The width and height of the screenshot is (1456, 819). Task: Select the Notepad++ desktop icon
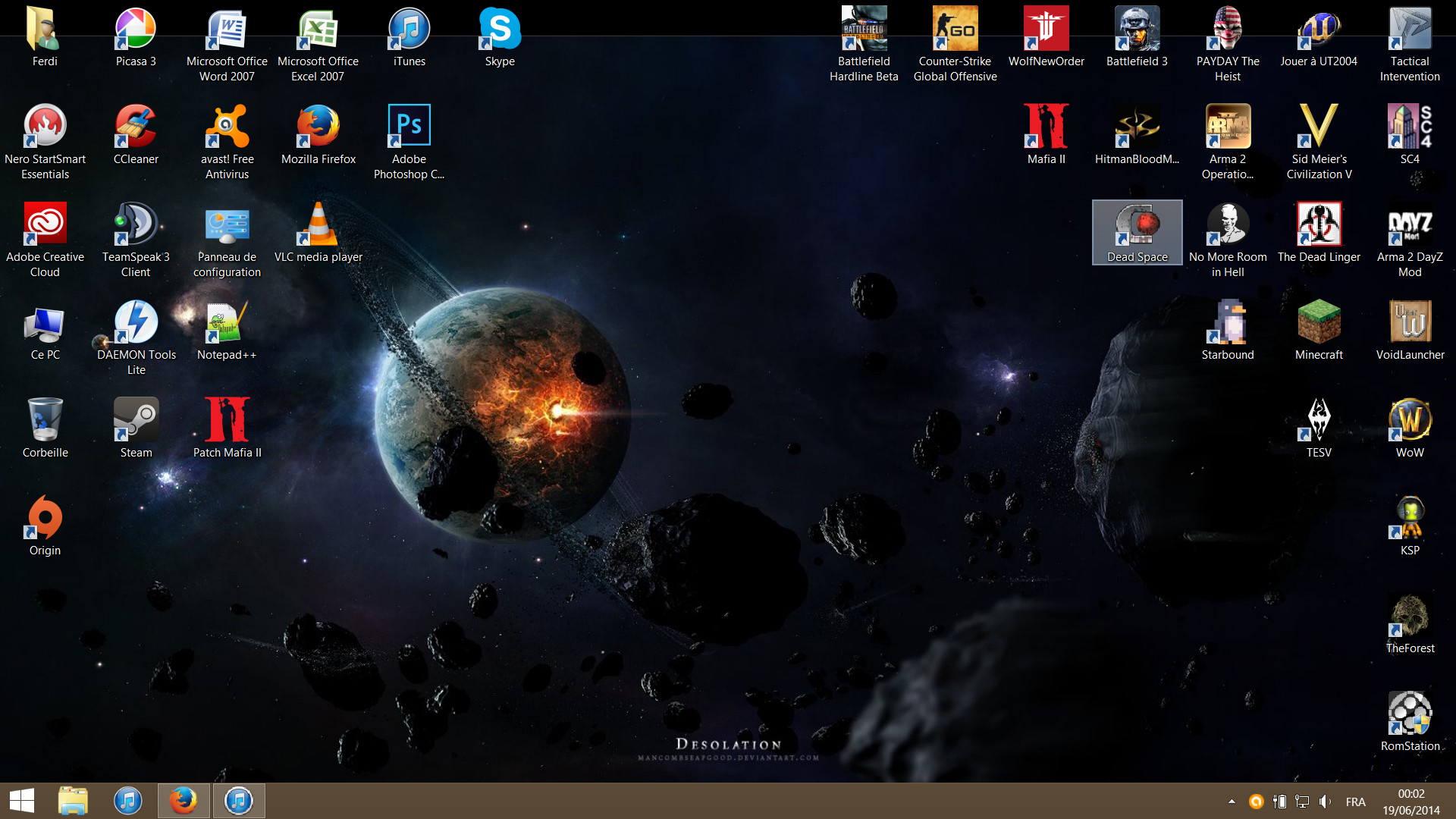pos(227,331)
